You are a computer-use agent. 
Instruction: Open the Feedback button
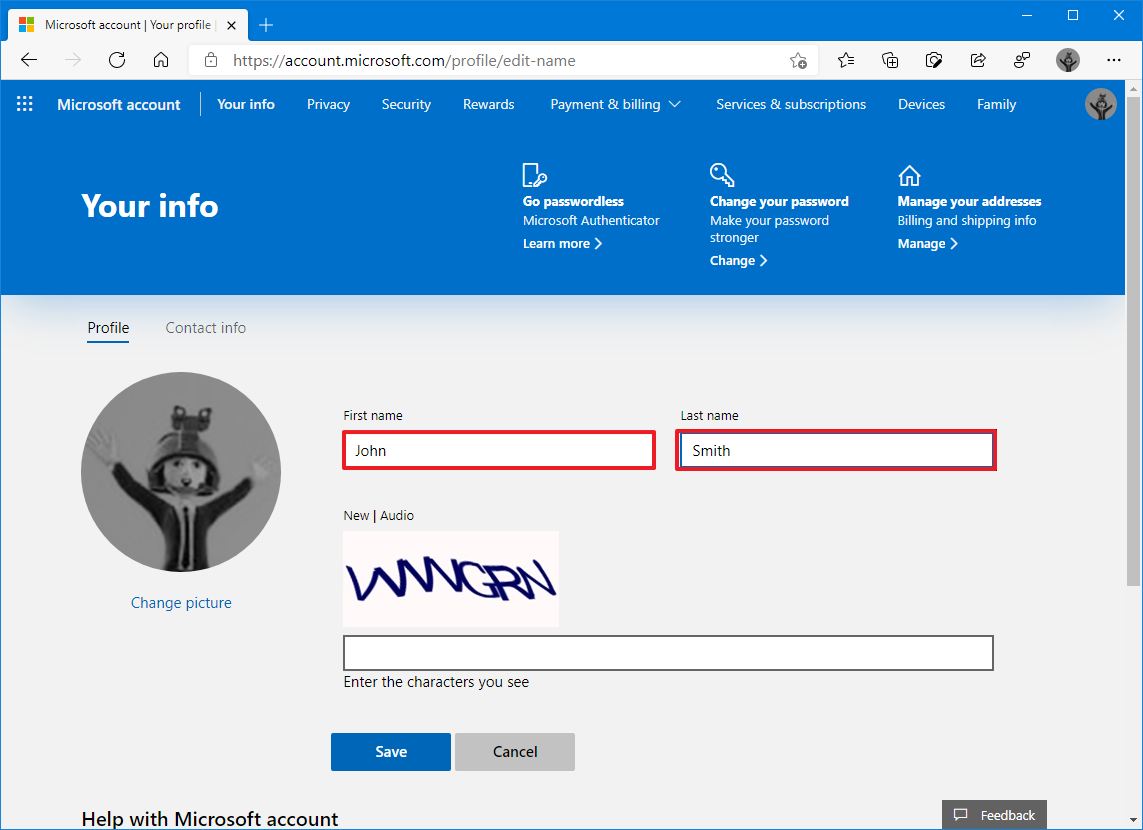(x=994, y=815)
